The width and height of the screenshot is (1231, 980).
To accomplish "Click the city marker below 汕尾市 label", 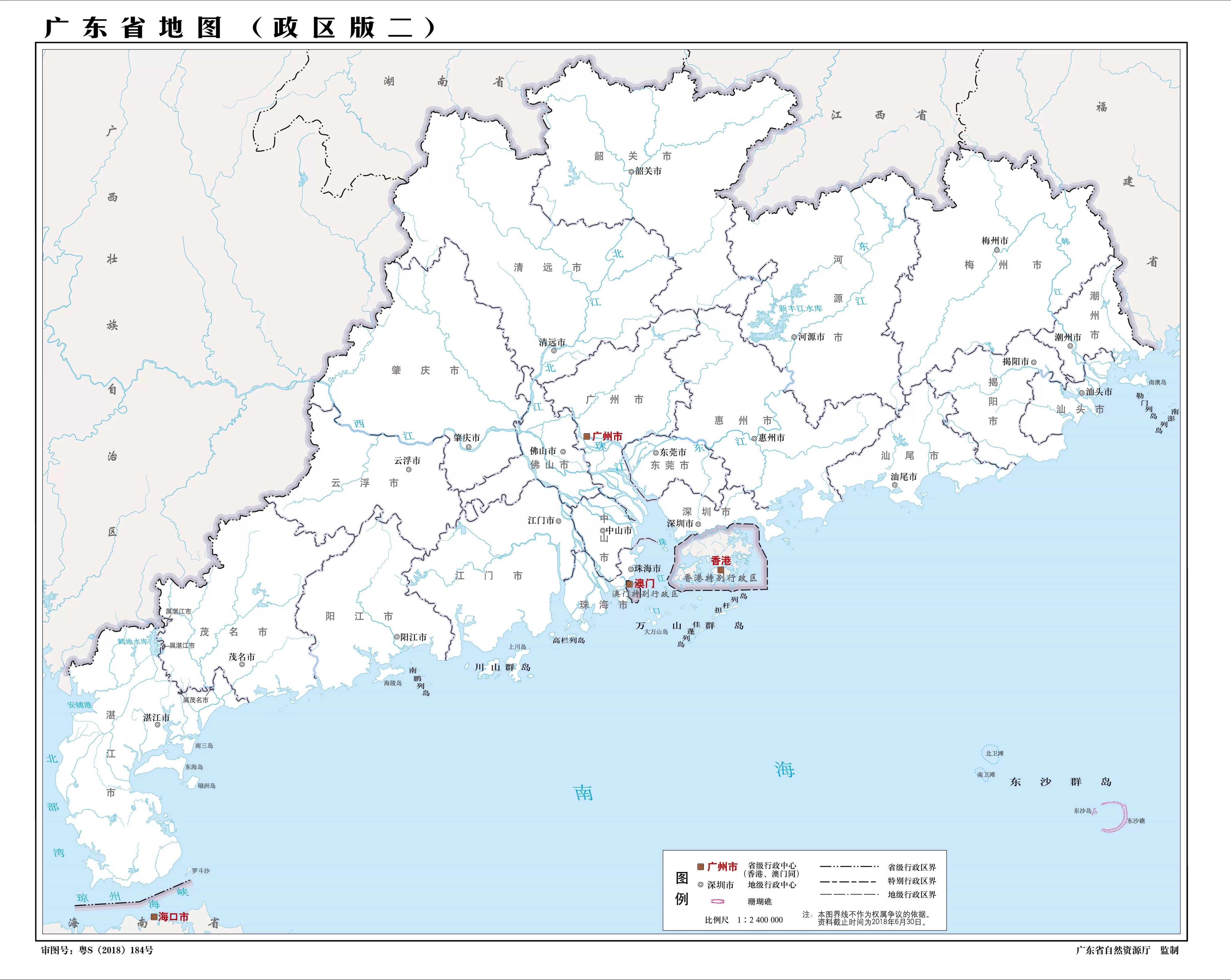I will 895,485.
